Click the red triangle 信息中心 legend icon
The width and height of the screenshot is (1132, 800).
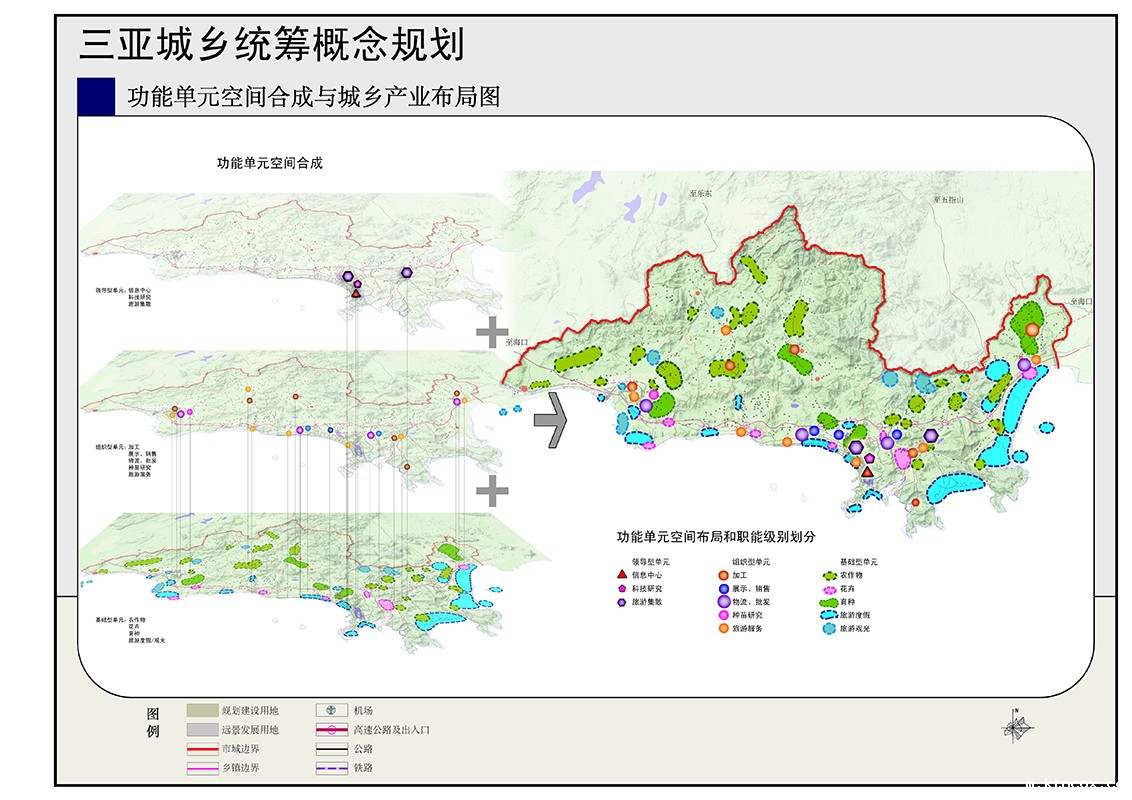[x=621, y=575]
